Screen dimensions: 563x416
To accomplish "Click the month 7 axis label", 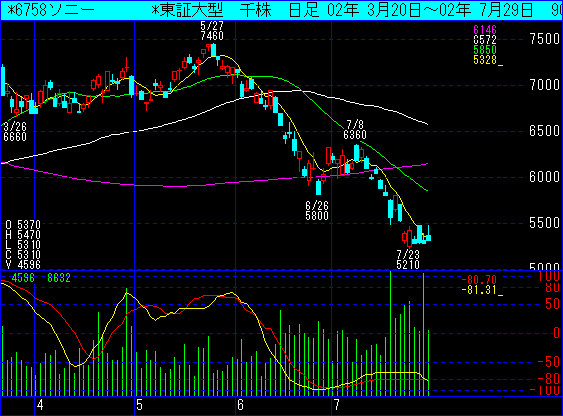I will click(x=336, y=405).
